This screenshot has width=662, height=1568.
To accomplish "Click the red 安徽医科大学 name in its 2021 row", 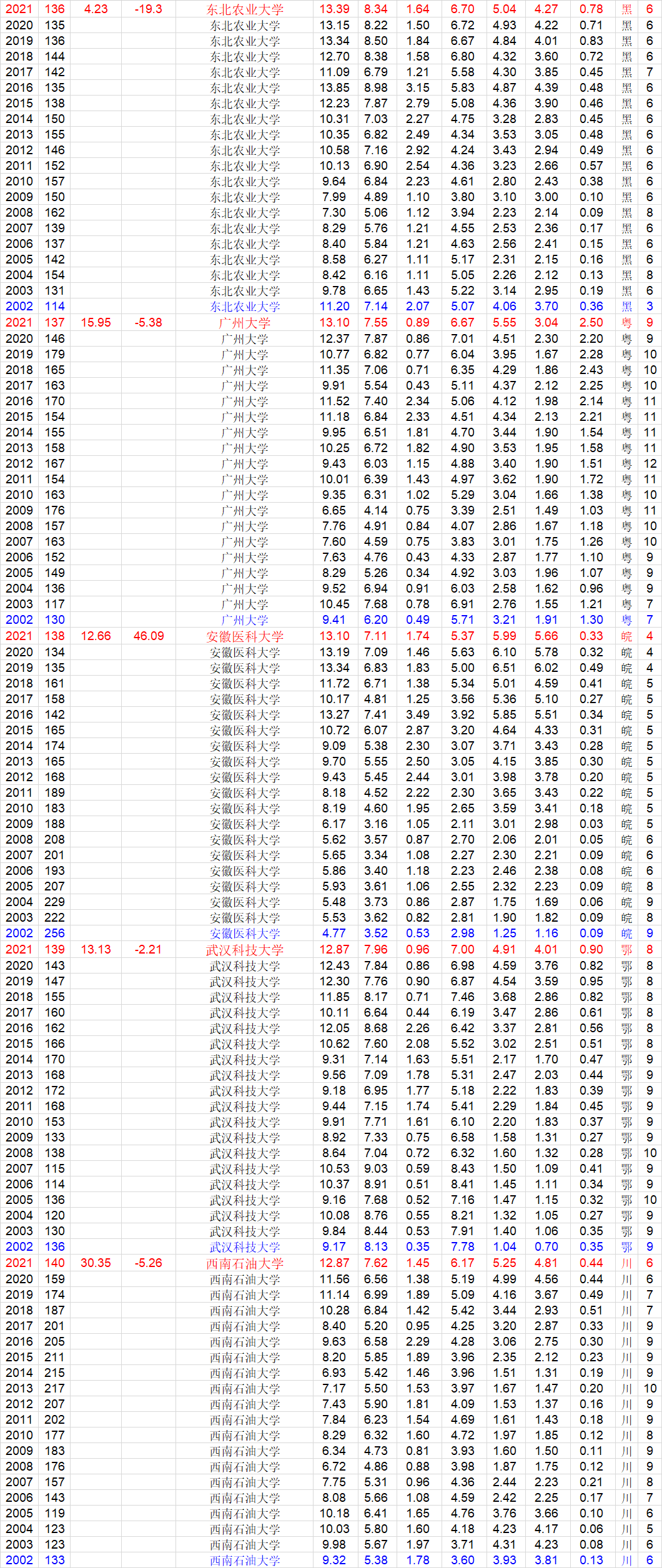I will click(x=245, y=636).
